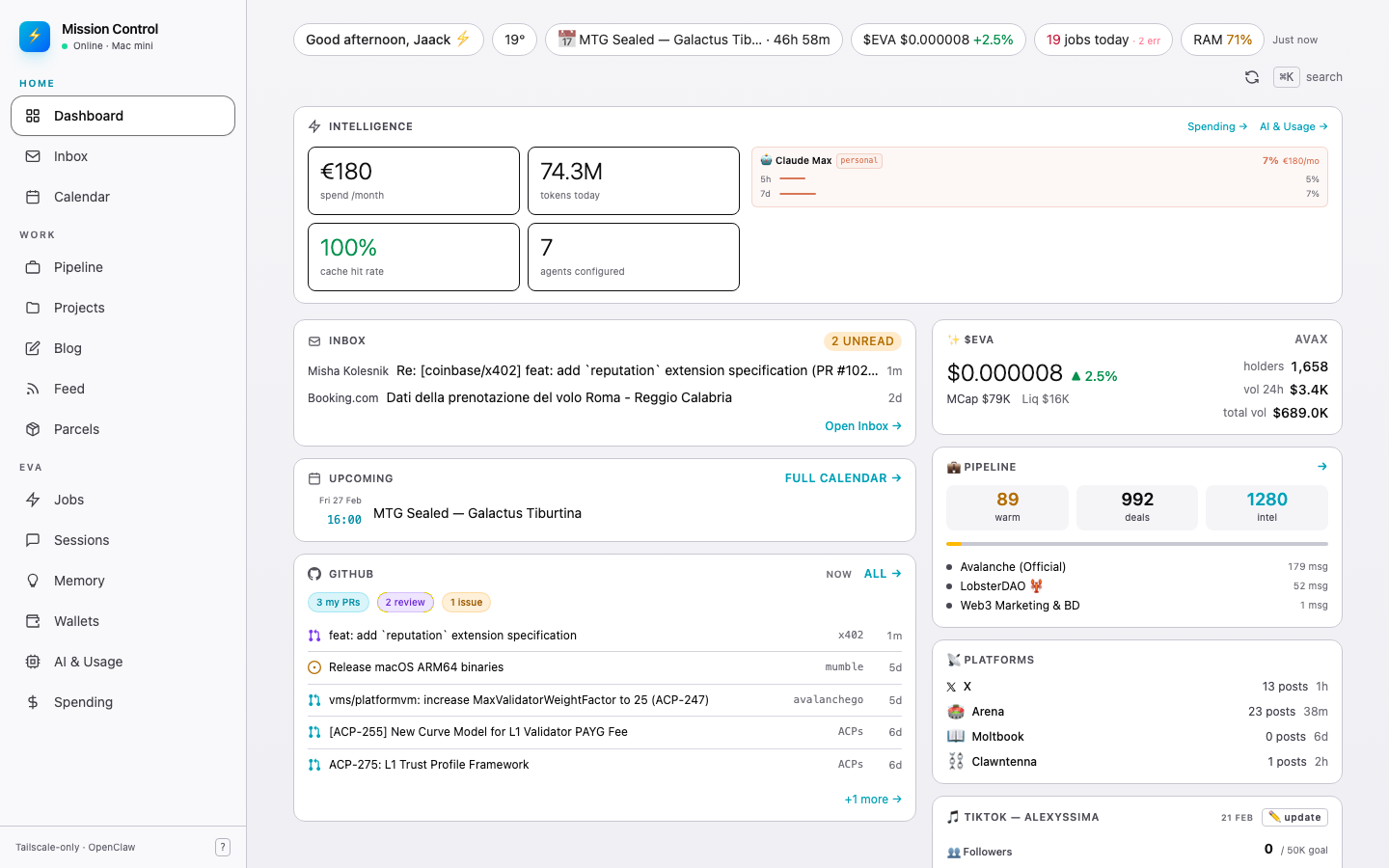Open the ⌘K search box
The height and width of the screenshot is (868, 1389).
[x=1308, y=77]
